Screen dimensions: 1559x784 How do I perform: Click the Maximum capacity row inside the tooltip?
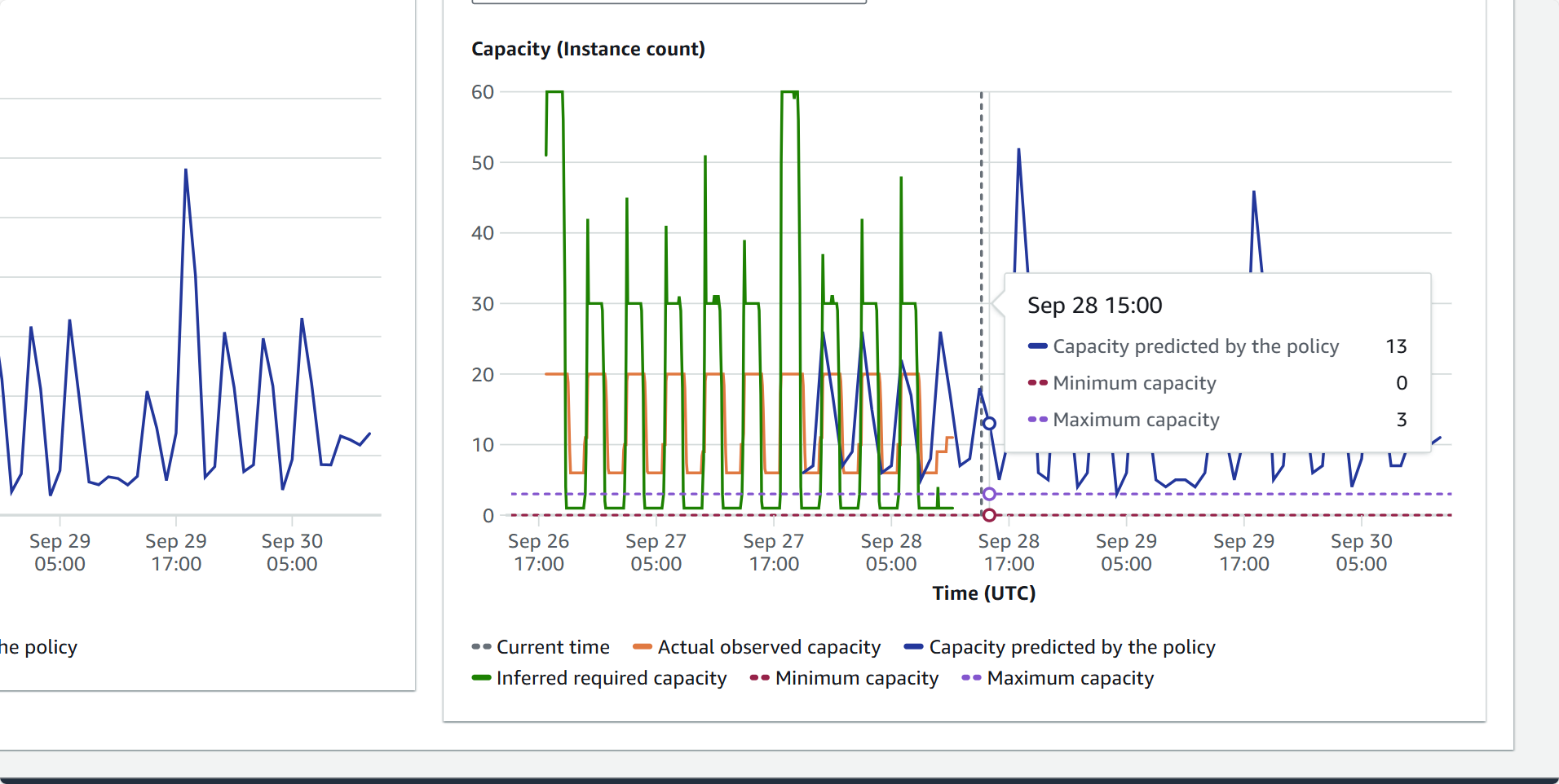coord(1135,420)
